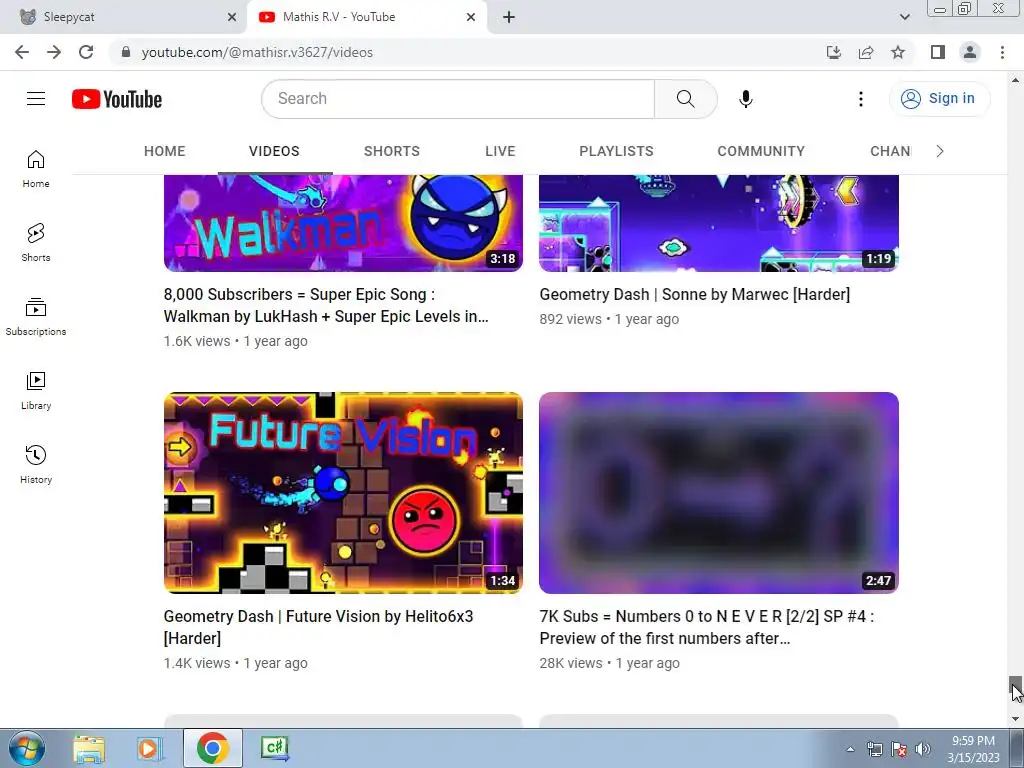Image resolution: width=1024 pixels, height=768 pixels.
Task: Activate voice search microphone
Action: point(746,99)
